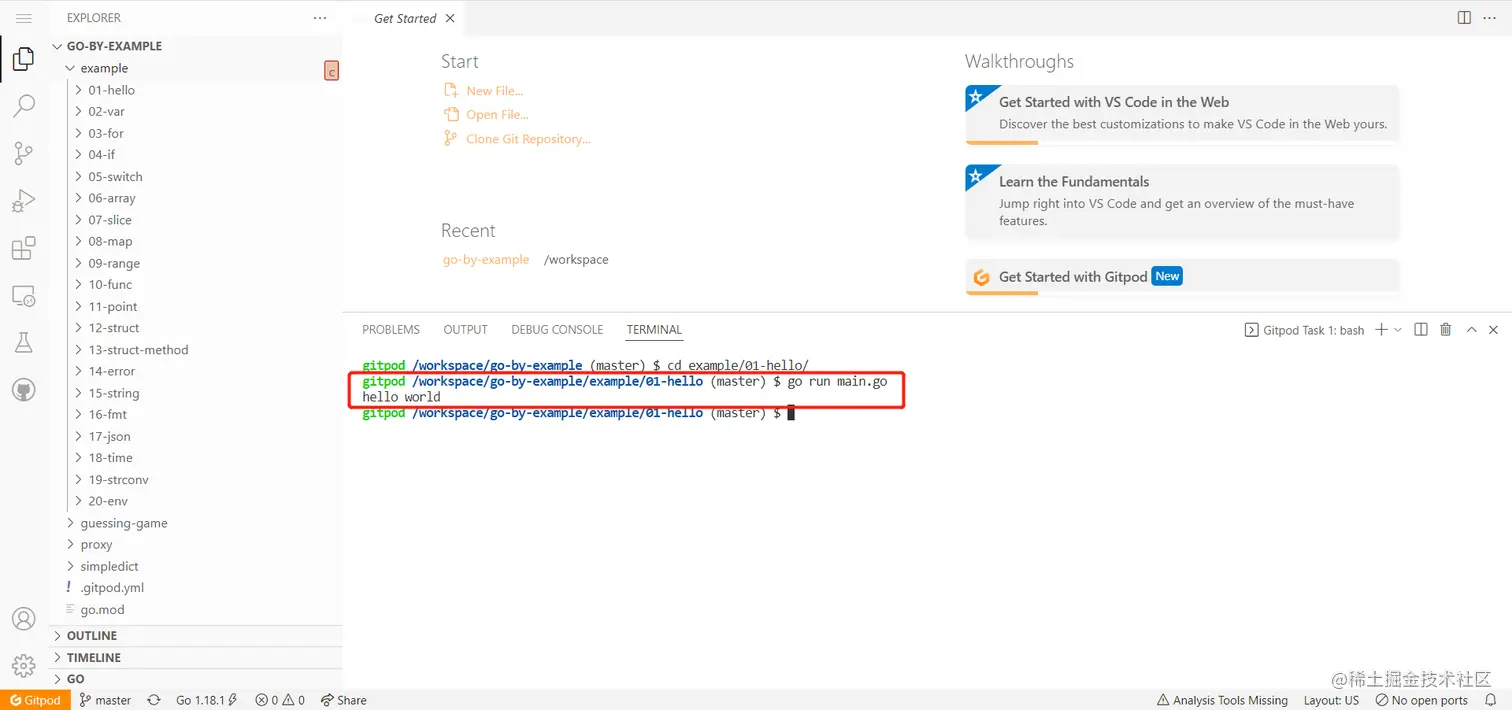Click No open ports status item
This screenshot has height=710, width=1512.
pyautogui.click(x=1422, y=700)
